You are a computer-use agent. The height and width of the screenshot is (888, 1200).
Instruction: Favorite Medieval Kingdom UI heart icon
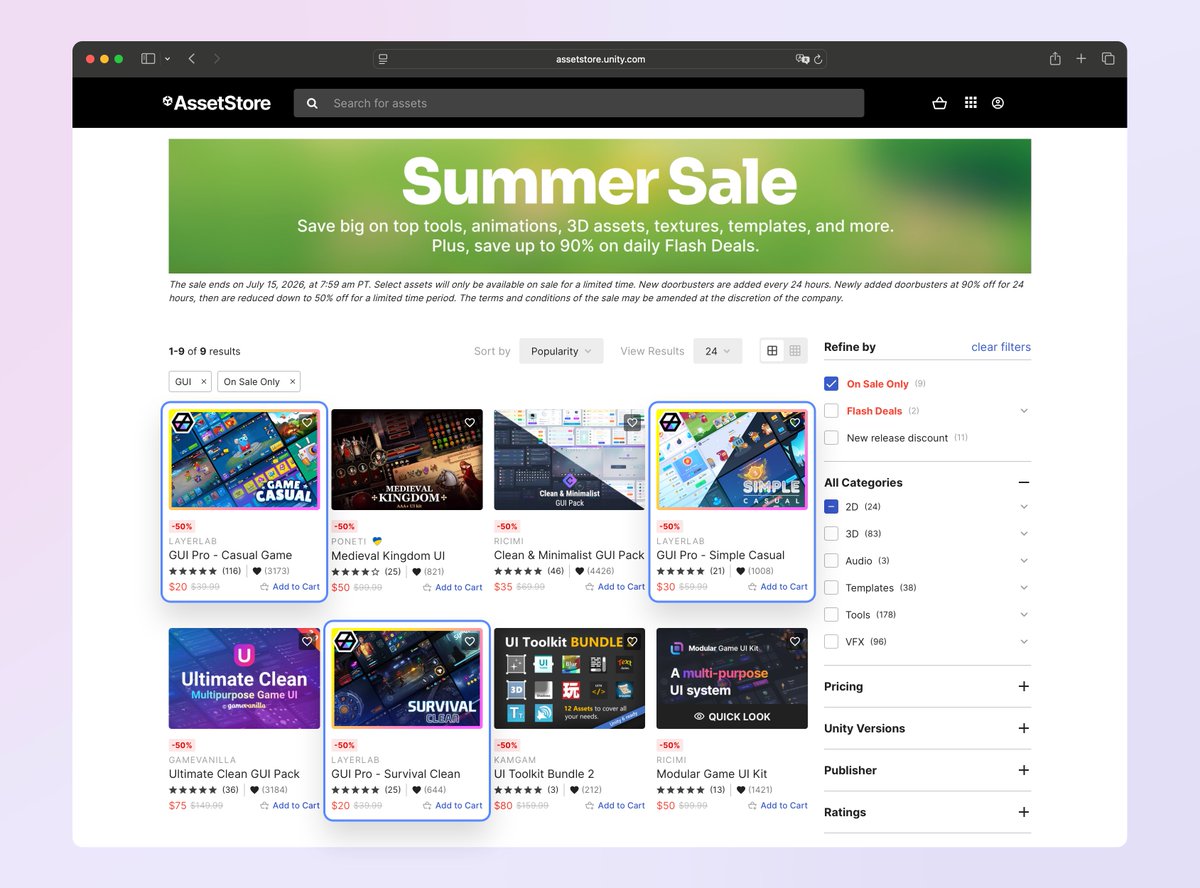(x=470, y=423)
